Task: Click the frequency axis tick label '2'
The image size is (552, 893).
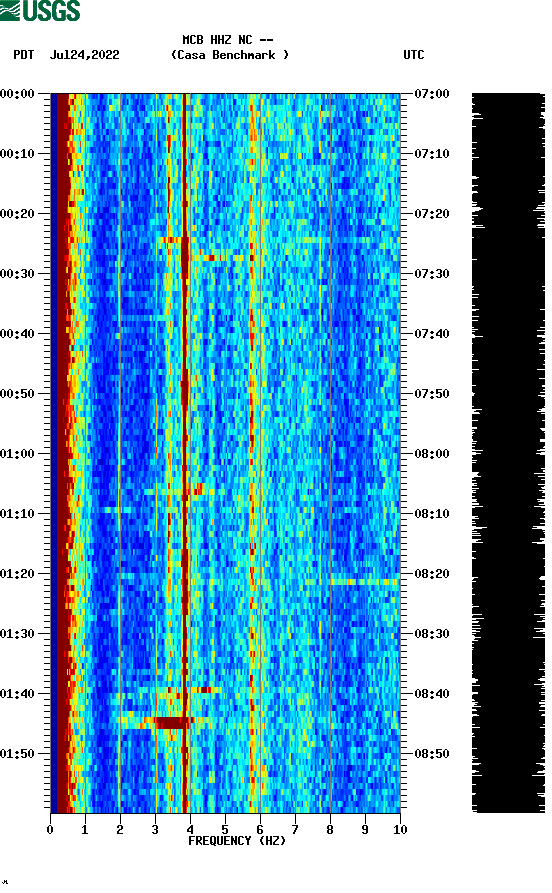Action: coord(120,830)
